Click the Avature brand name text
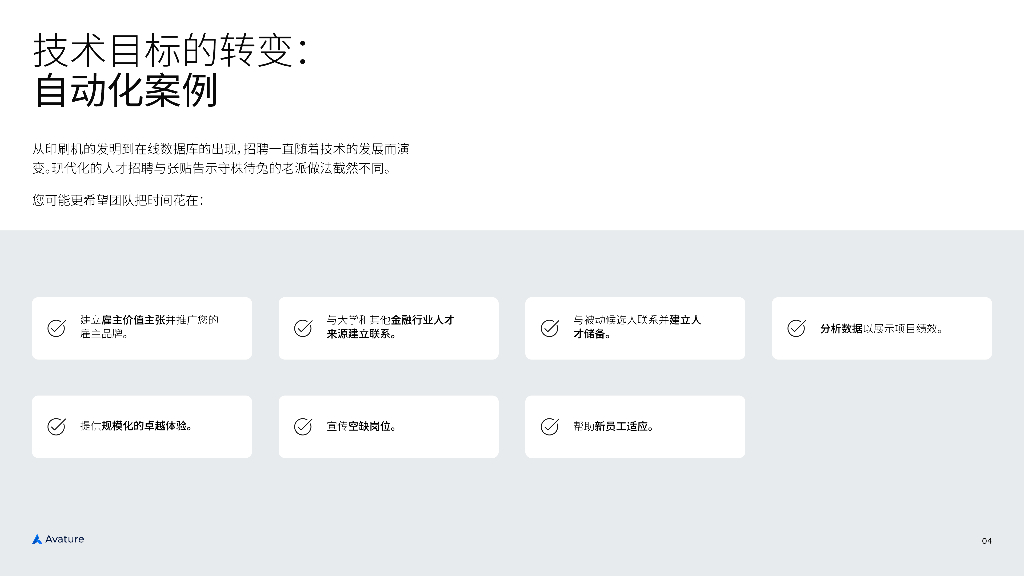The width and height of the screenshot is (1024, 576). 65,540
